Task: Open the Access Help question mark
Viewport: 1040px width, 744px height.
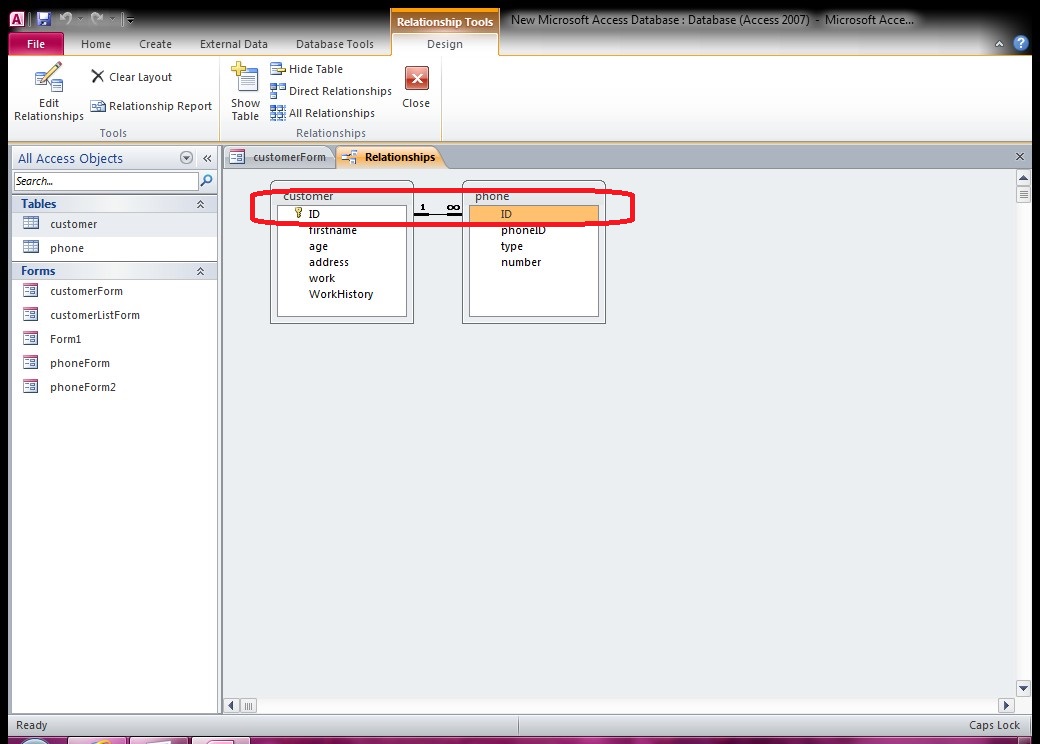Action: (x=1021, y=44)
